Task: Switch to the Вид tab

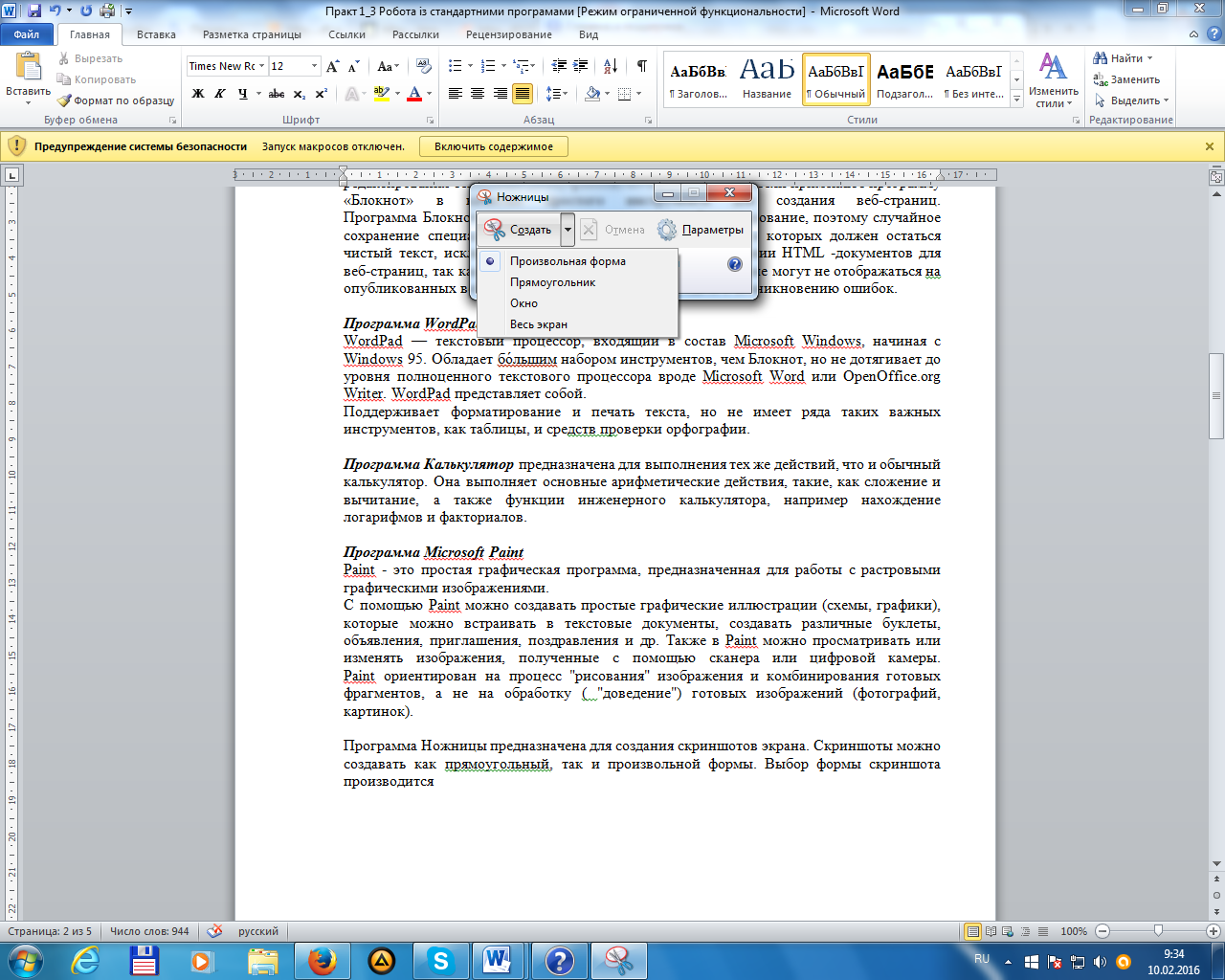Action: [x=589, y=34]
